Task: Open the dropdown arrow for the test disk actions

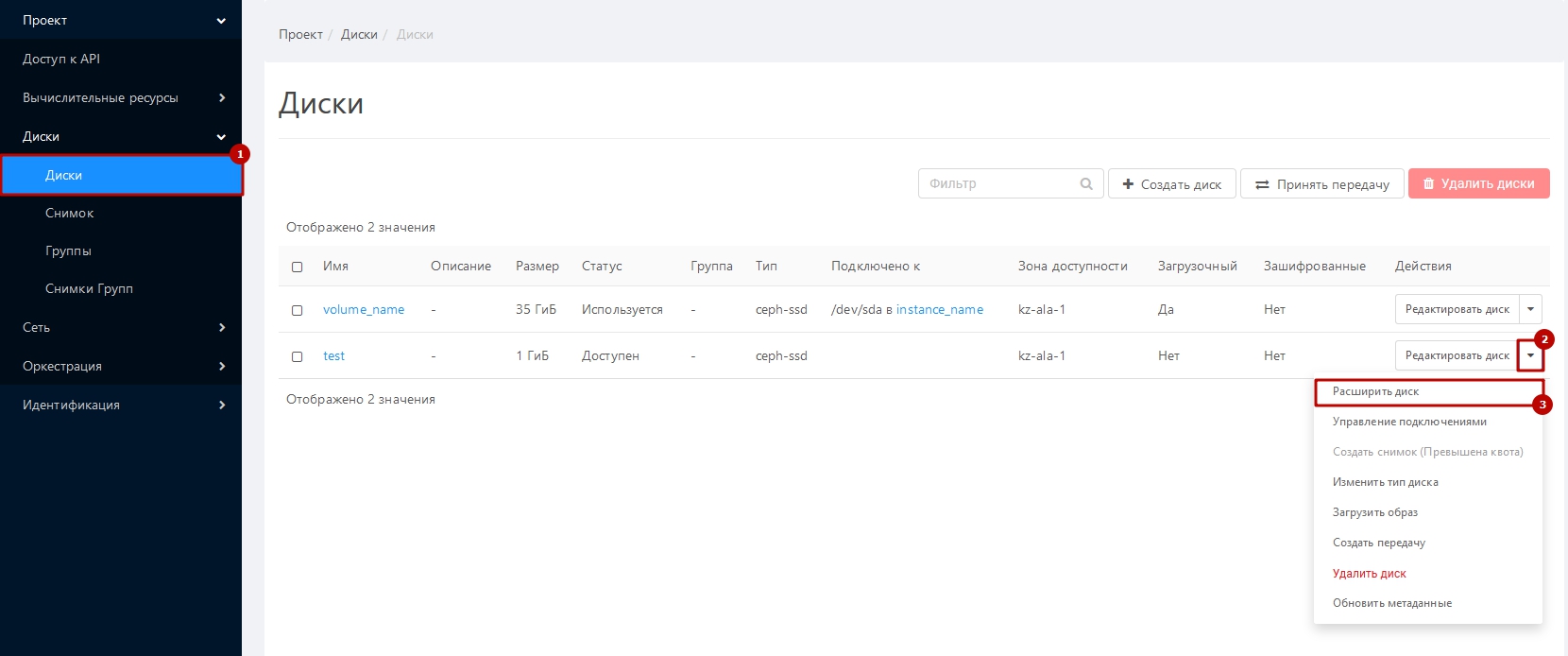Action: point(1530,355)
